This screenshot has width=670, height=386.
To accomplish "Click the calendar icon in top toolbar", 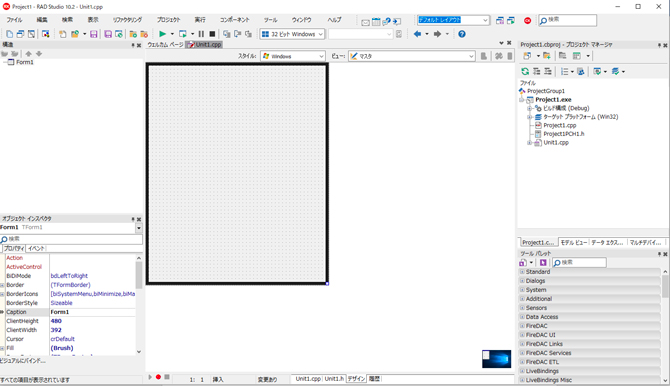I will [376, 21].
